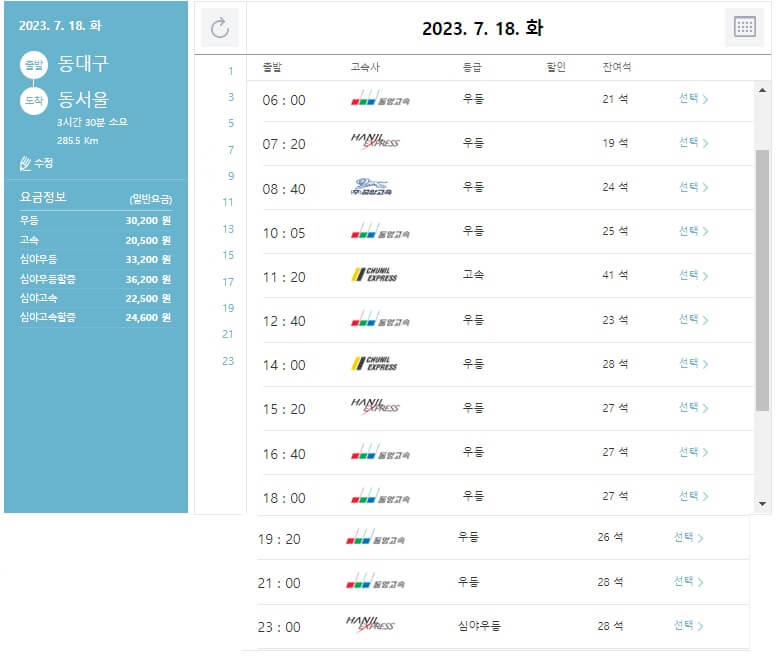Select the 07:20 Hanil Express bus
The width and height of the screenshot is (779, 659).
point(693,143)
